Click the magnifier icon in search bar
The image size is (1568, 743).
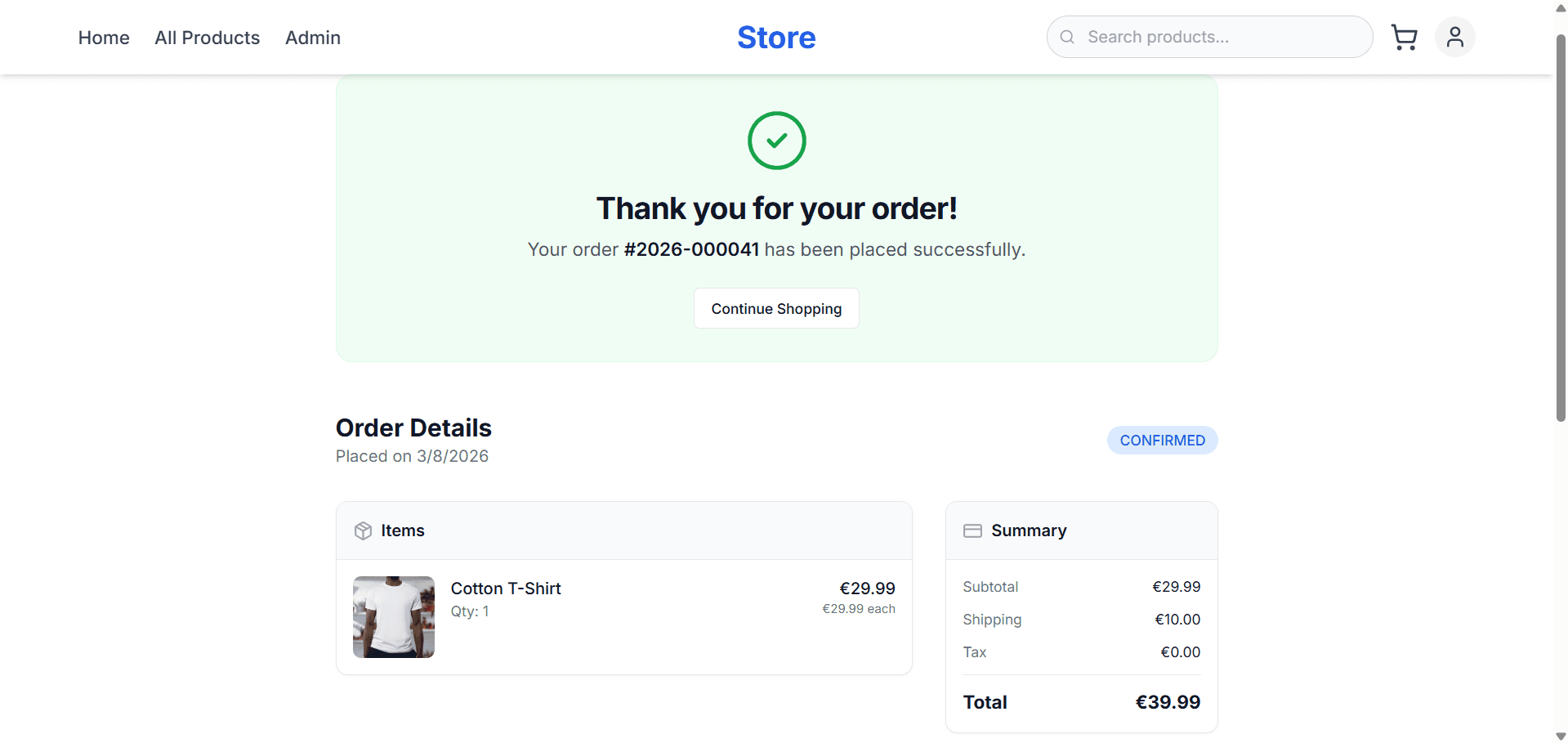pyautogui.click(x=1066, y=37)
